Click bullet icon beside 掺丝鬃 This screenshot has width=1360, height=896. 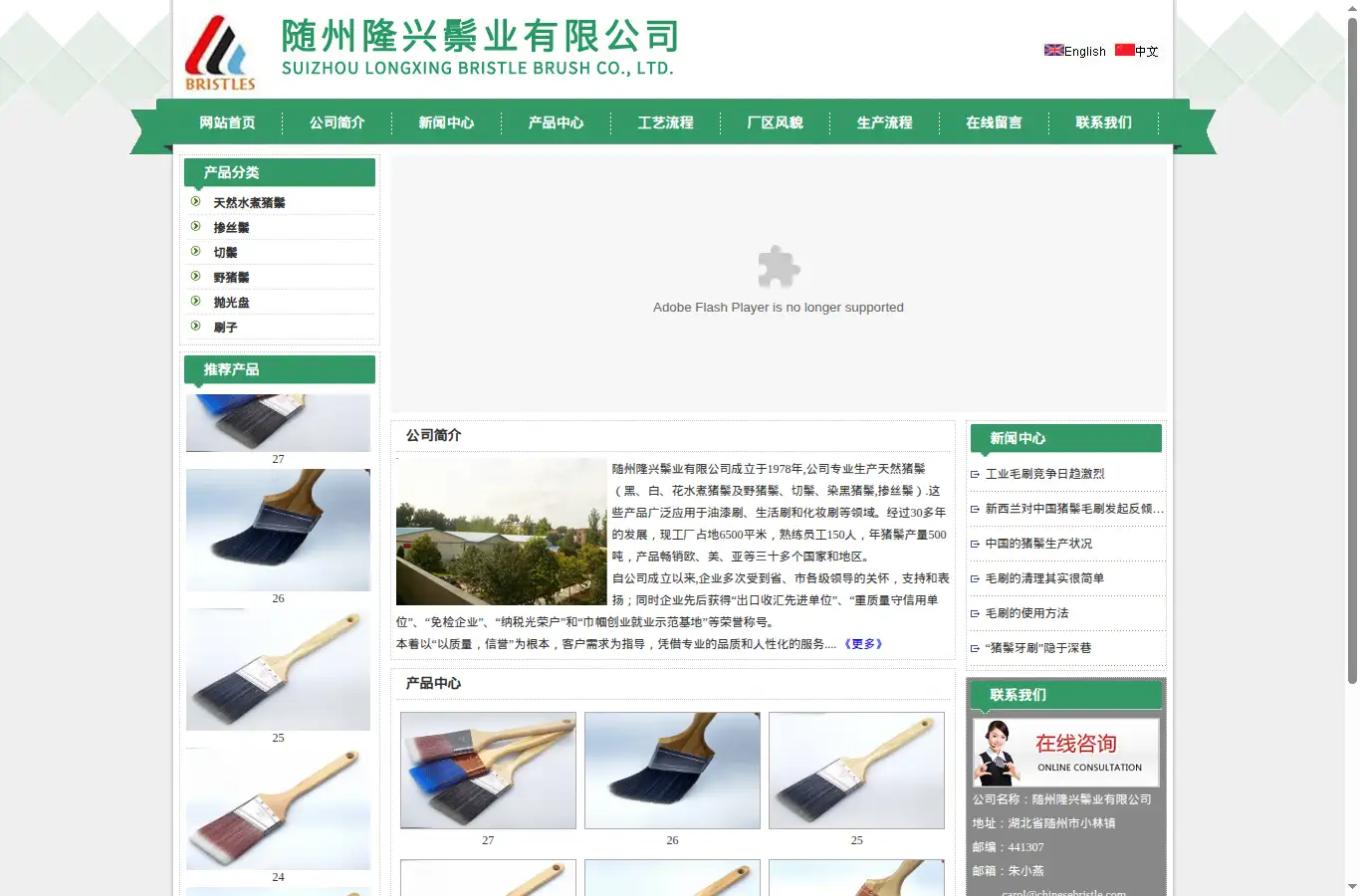tap(196, 226)
